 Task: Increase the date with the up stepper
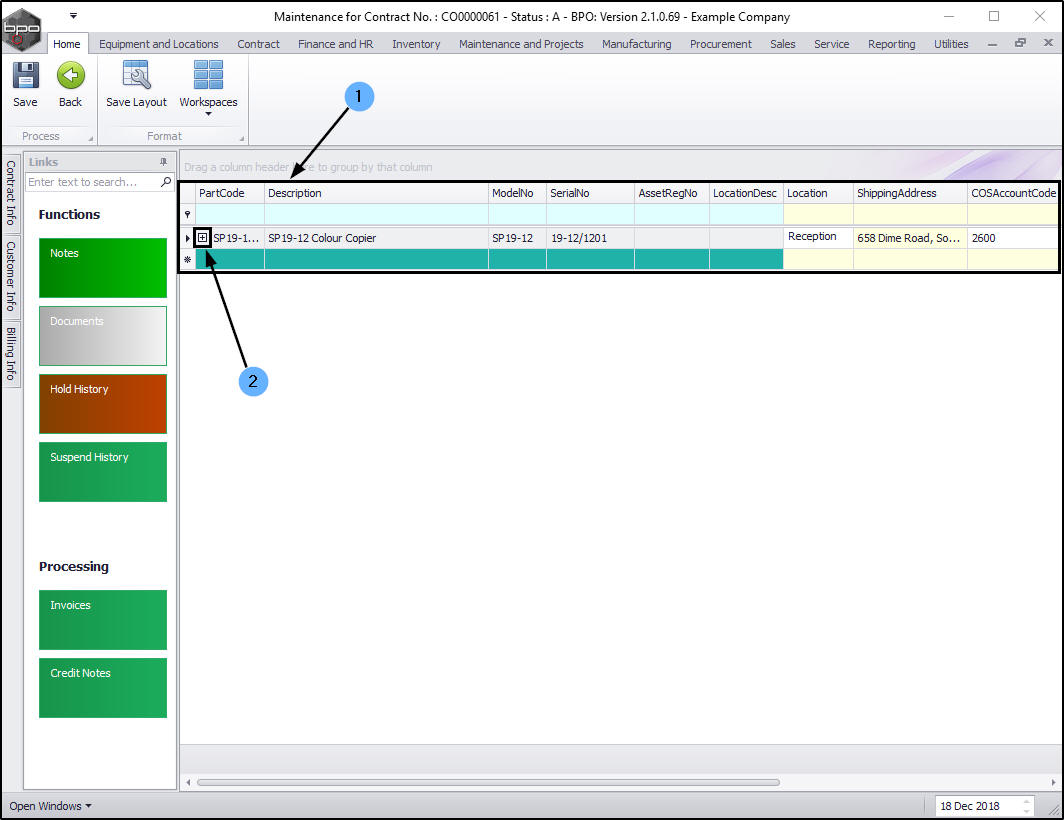tap(1027, 802)
